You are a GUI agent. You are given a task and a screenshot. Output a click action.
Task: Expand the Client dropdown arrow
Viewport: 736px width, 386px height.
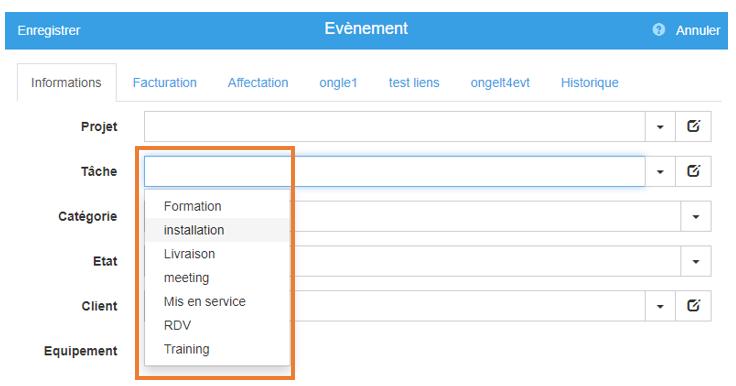660,307
